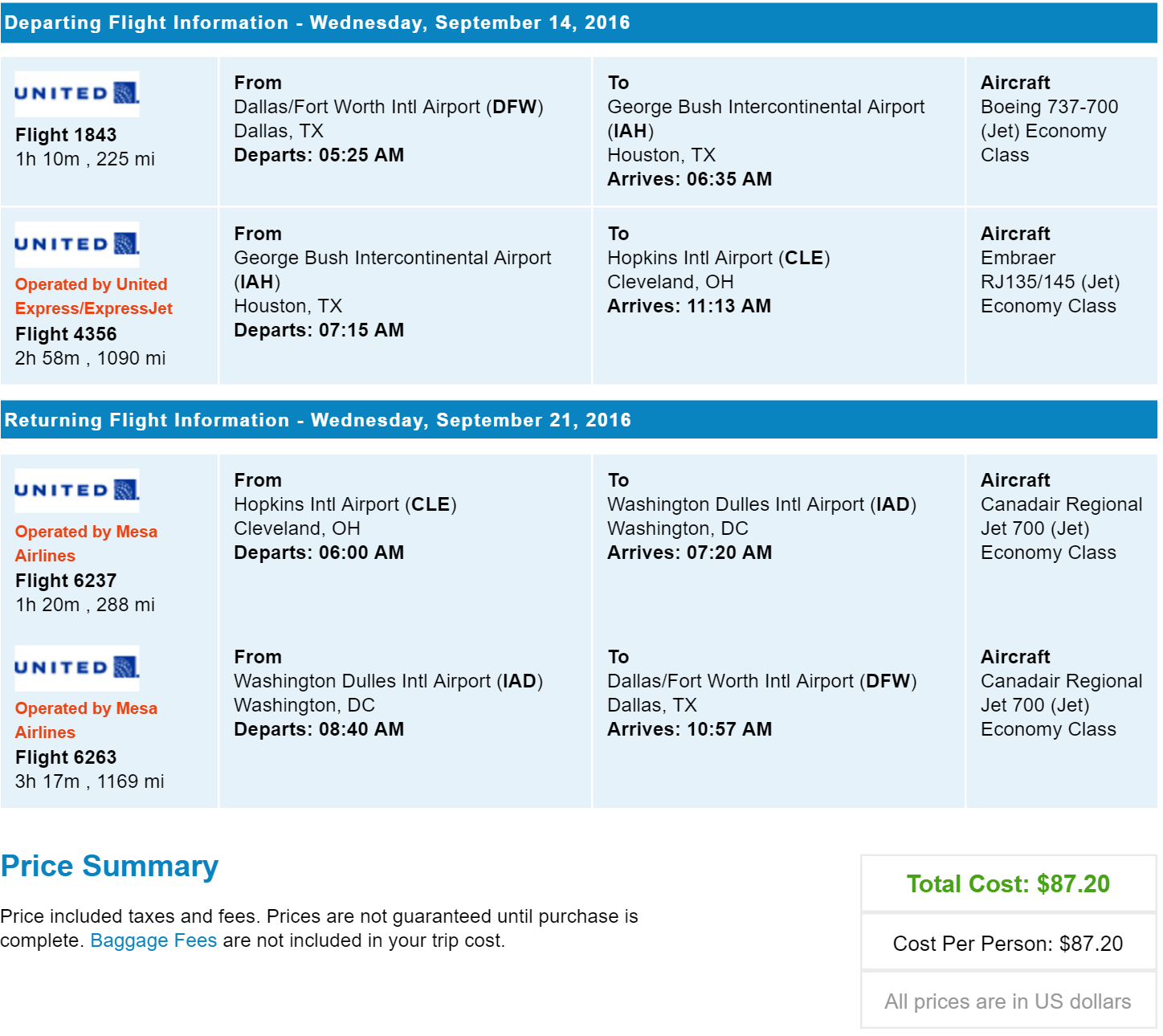Viewport: 1163px width, 1036px height.
Task: Click the Arrives 11:13 AM time
Action: pyautogui.click(x=689, y=306)
